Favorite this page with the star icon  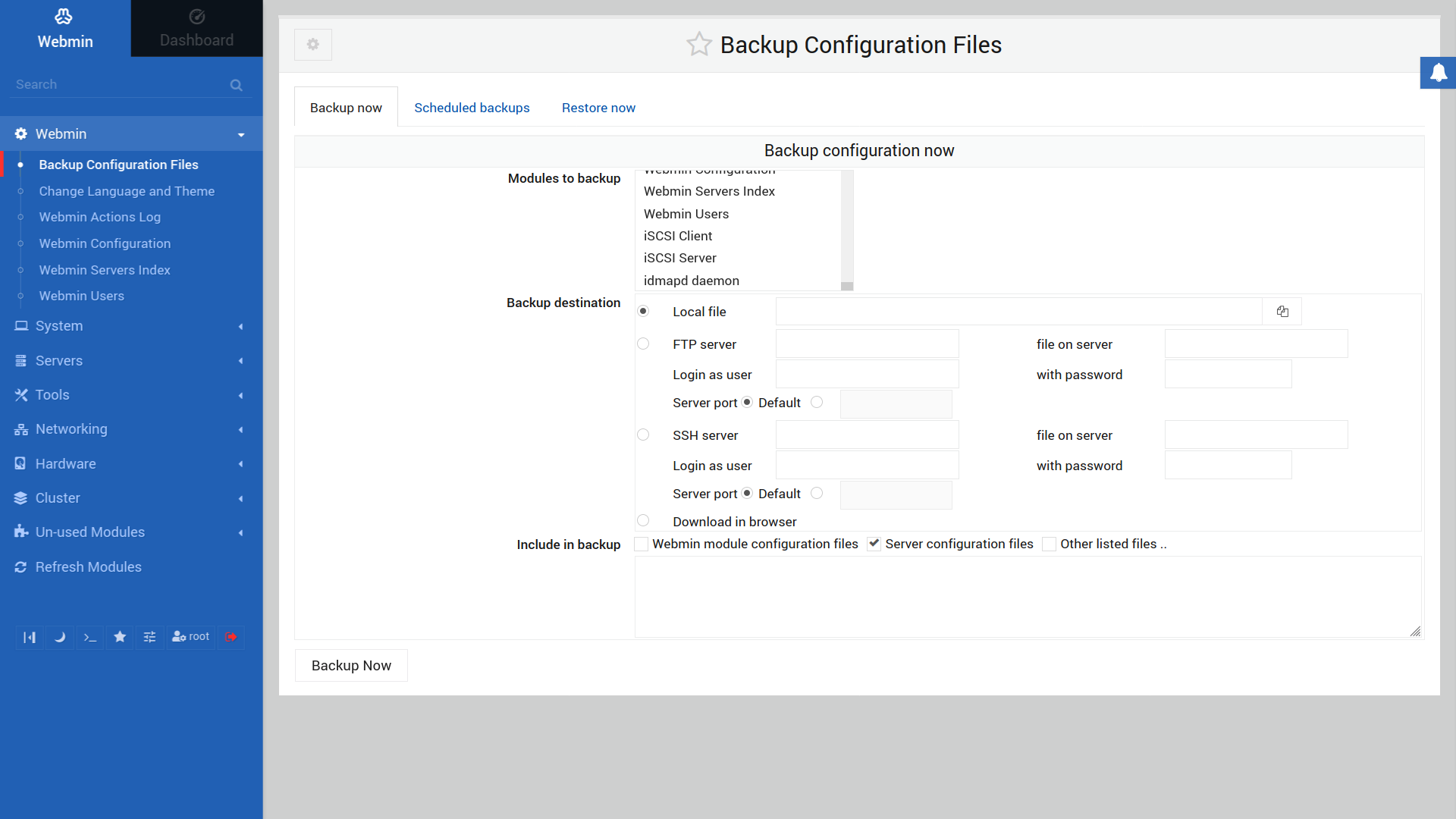698,45
